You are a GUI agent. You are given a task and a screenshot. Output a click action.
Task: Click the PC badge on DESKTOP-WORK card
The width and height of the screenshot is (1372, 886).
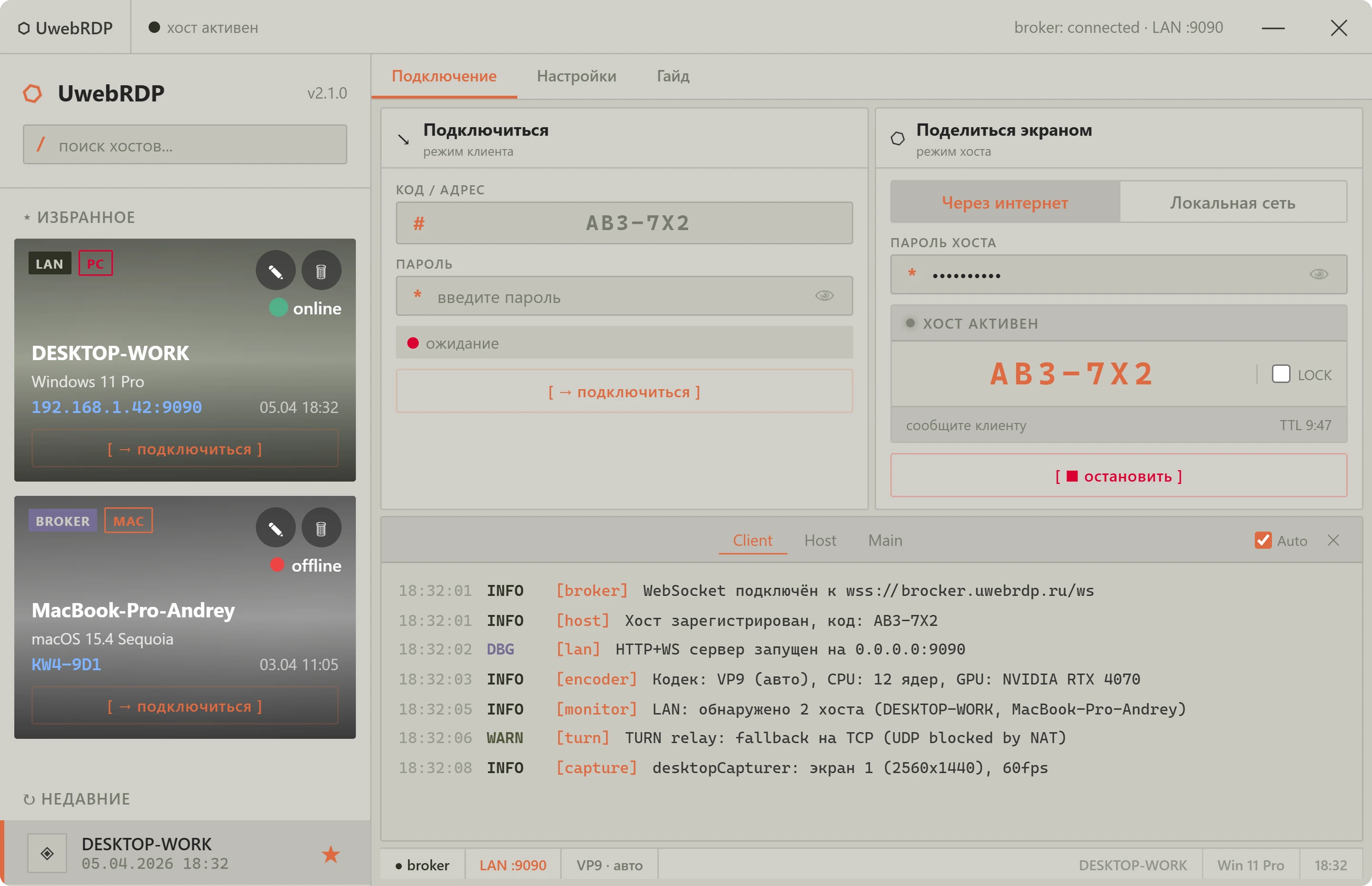[x=95, y=263]
